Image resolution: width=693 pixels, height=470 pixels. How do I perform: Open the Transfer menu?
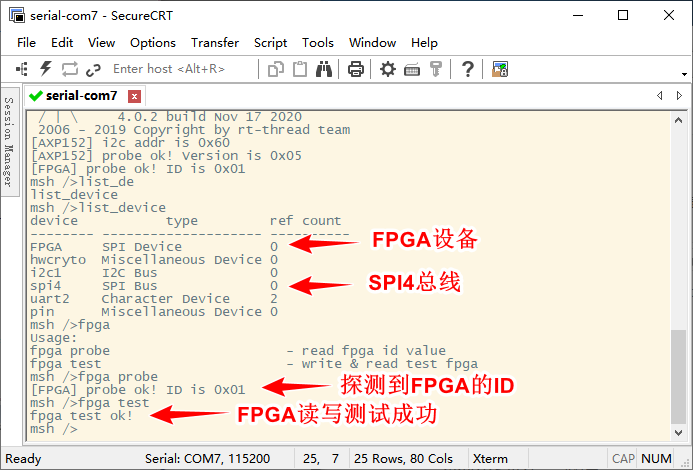point(215,42)
